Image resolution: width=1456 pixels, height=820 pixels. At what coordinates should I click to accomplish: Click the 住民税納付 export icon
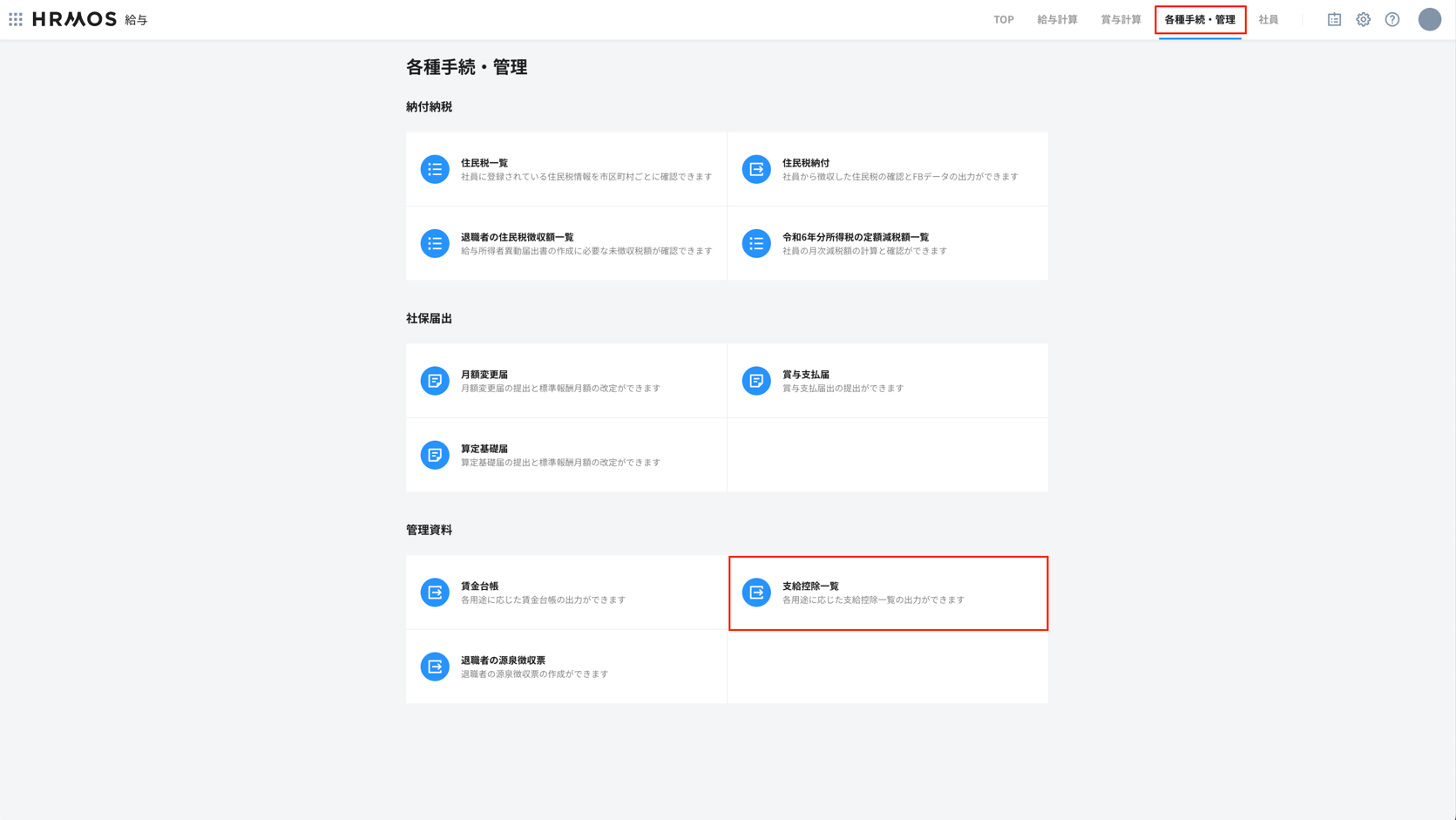(x=756, y=169)
